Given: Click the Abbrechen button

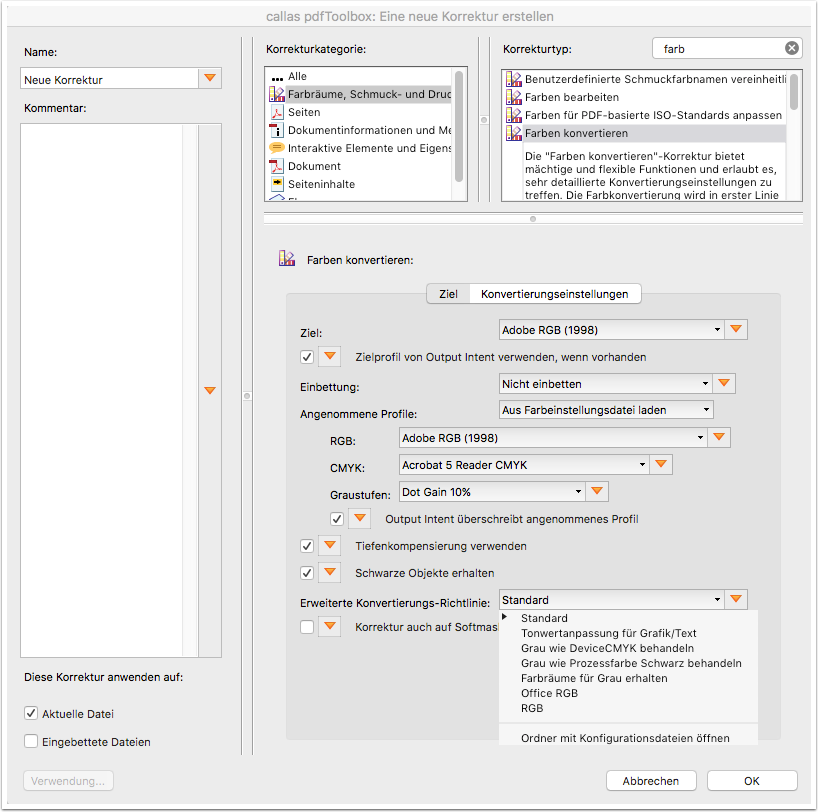Looking at the screenshot, I should coord(651,781).
